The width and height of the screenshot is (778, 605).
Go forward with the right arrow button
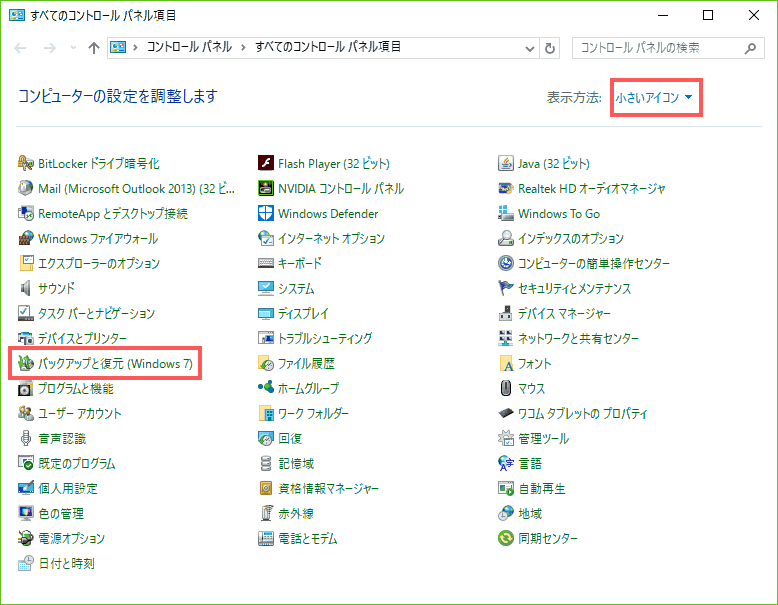click(49, 48)
